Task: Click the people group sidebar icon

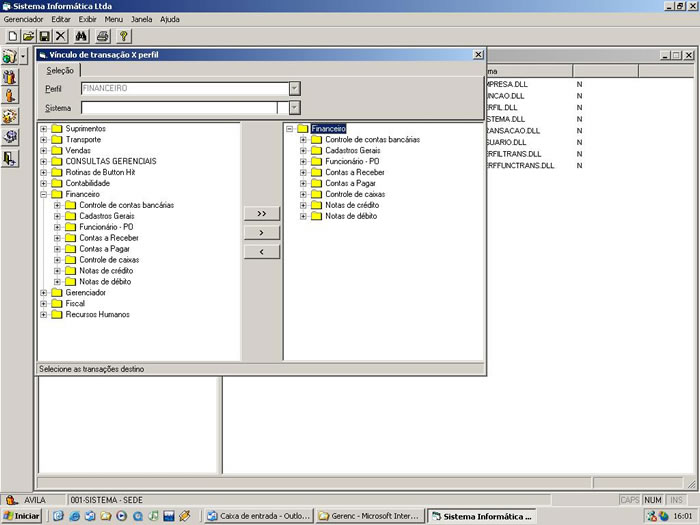Action: (9, 116)
